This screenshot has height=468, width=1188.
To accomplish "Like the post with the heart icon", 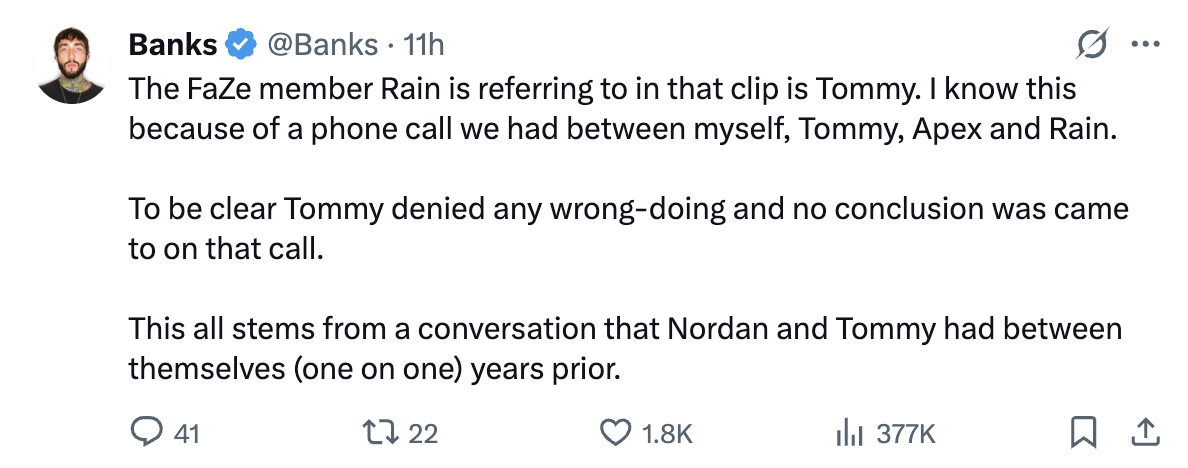I will click(x=614, y=433).
